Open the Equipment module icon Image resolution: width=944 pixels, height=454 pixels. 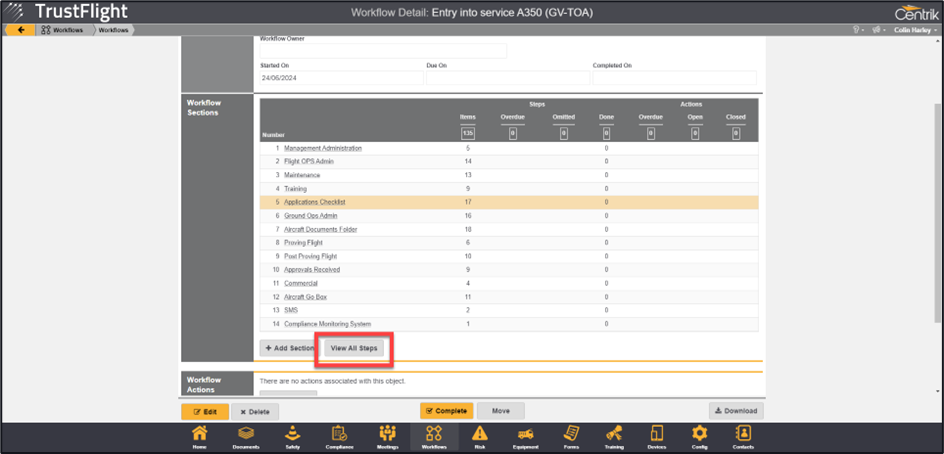pos(526,436)
